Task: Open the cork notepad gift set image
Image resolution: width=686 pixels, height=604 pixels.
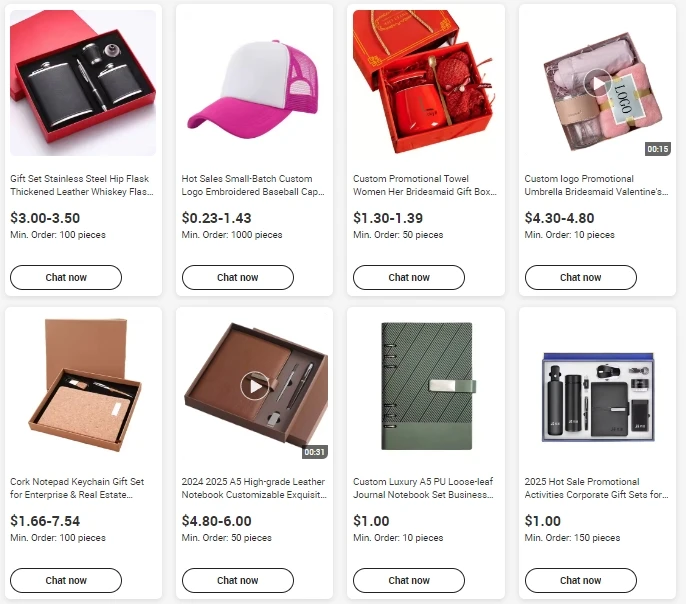Action: [x=83, y=386]
